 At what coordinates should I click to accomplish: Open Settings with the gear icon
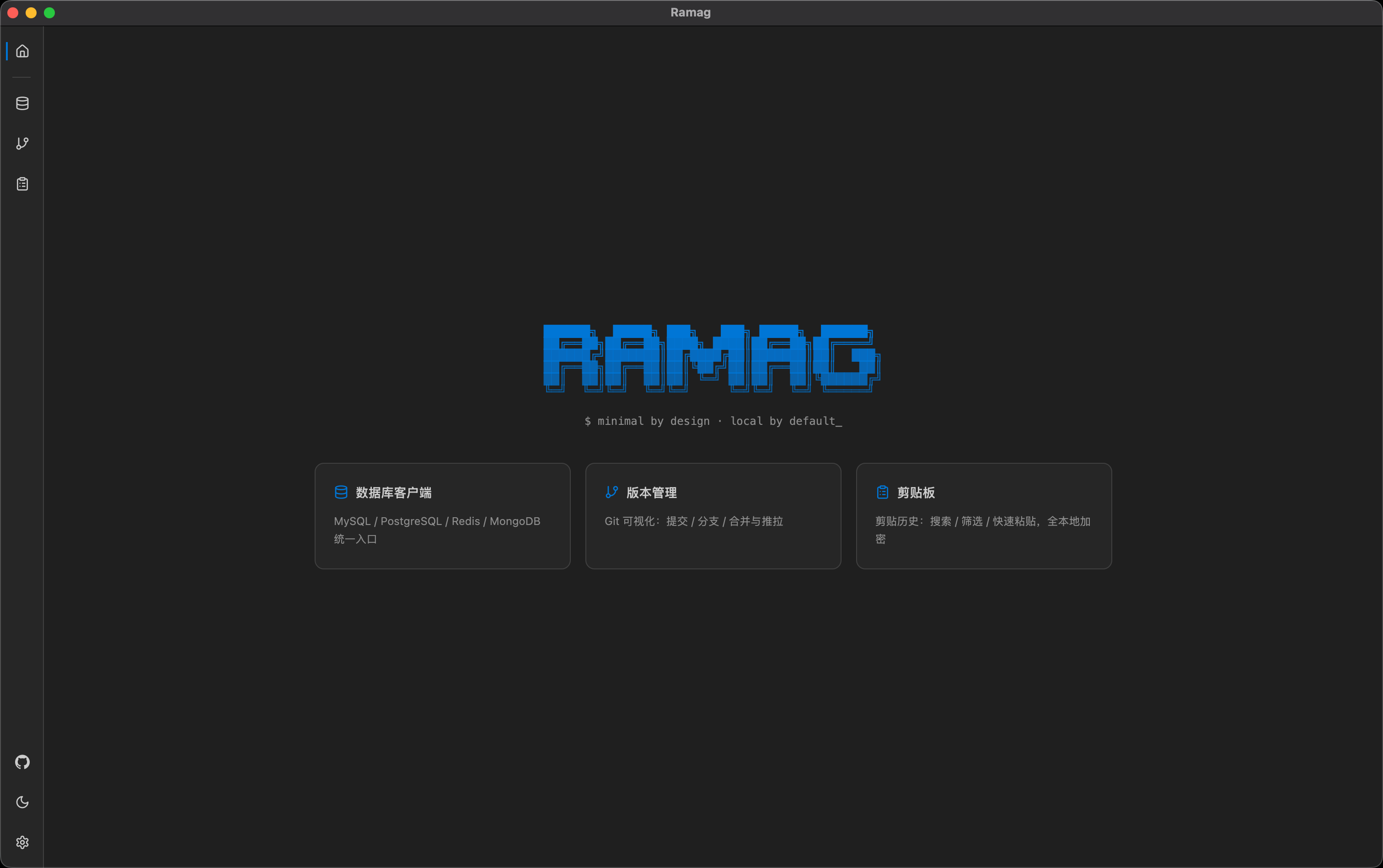click(22, 842)
